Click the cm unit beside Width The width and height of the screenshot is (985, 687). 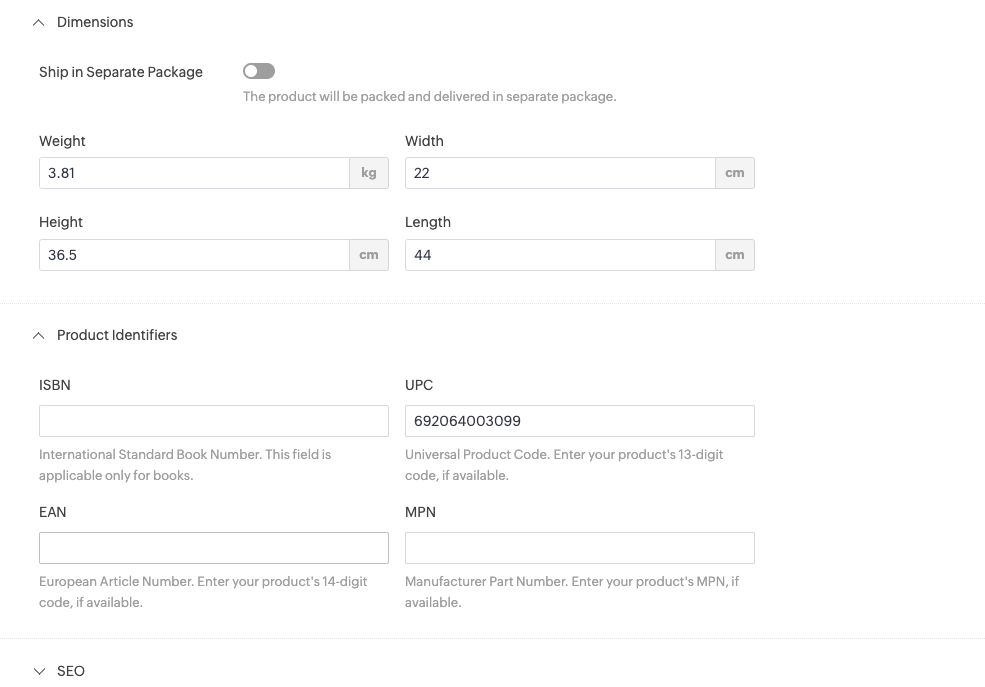735,173
